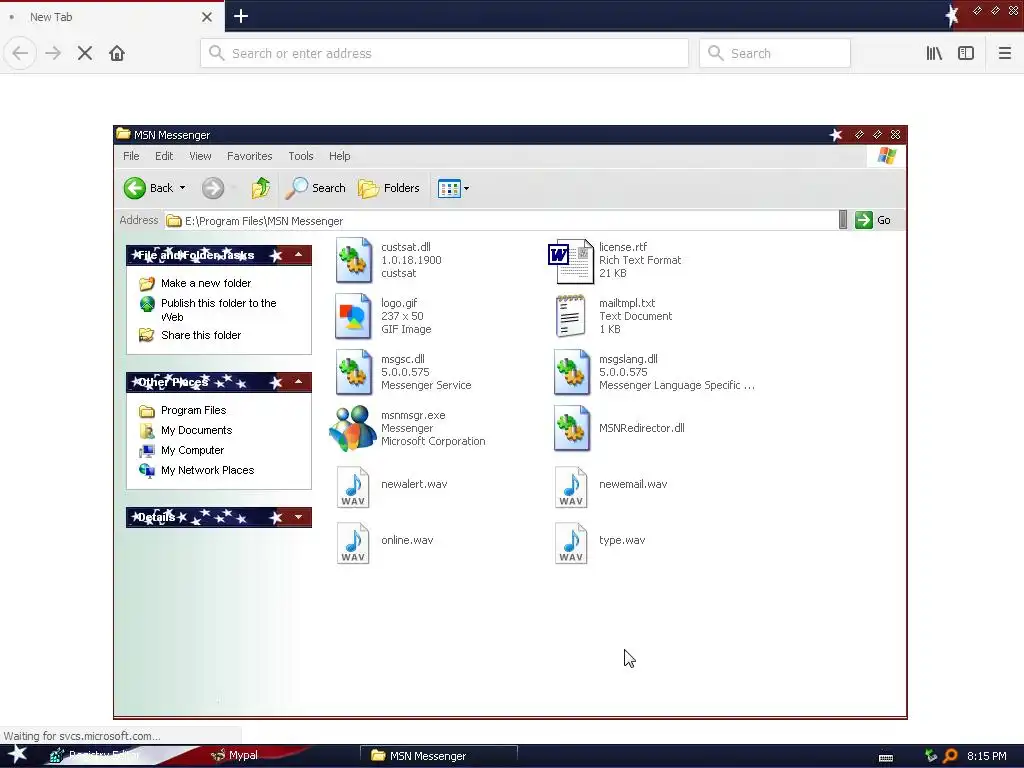Open the browser Library icon
Image resolution: width=1024 pixels, height=768 pixels.
pos(934,53)
